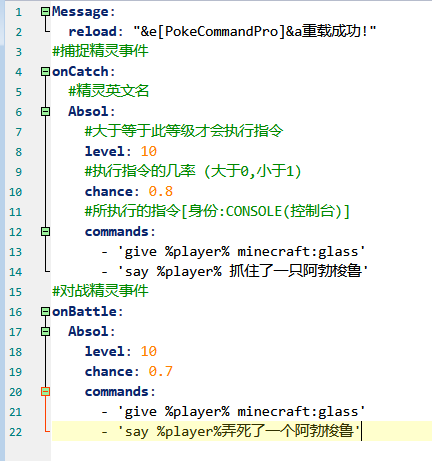This screenshot has height=461, width=432.
Task: Click the comment '#大于等于此等级才会执行指令'
Action: 184,131
